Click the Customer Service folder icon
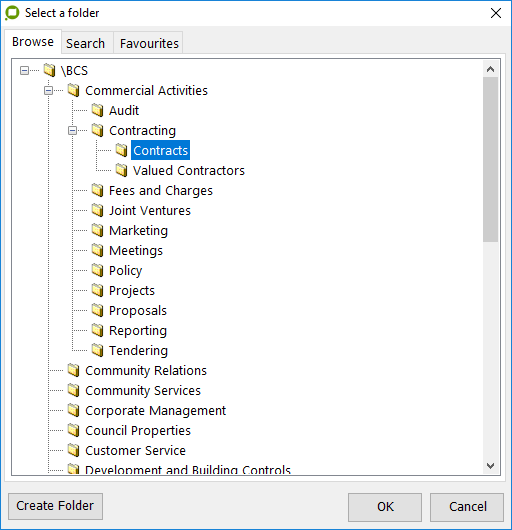 click(73, 450)
